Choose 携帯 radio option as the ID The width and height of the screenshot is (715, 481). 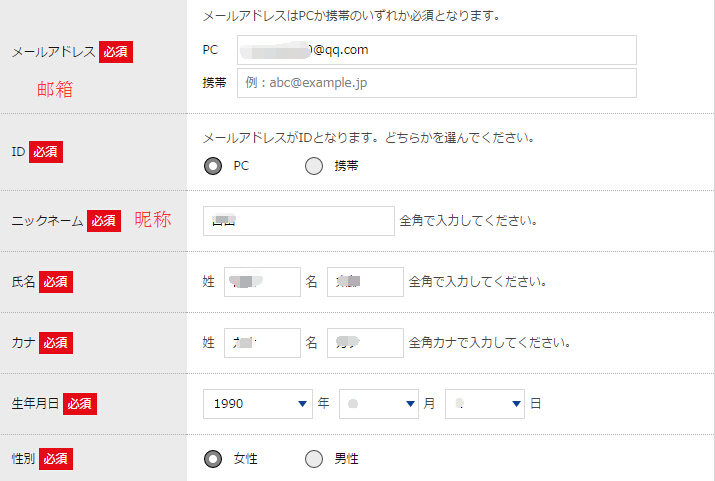pos(314,166)
